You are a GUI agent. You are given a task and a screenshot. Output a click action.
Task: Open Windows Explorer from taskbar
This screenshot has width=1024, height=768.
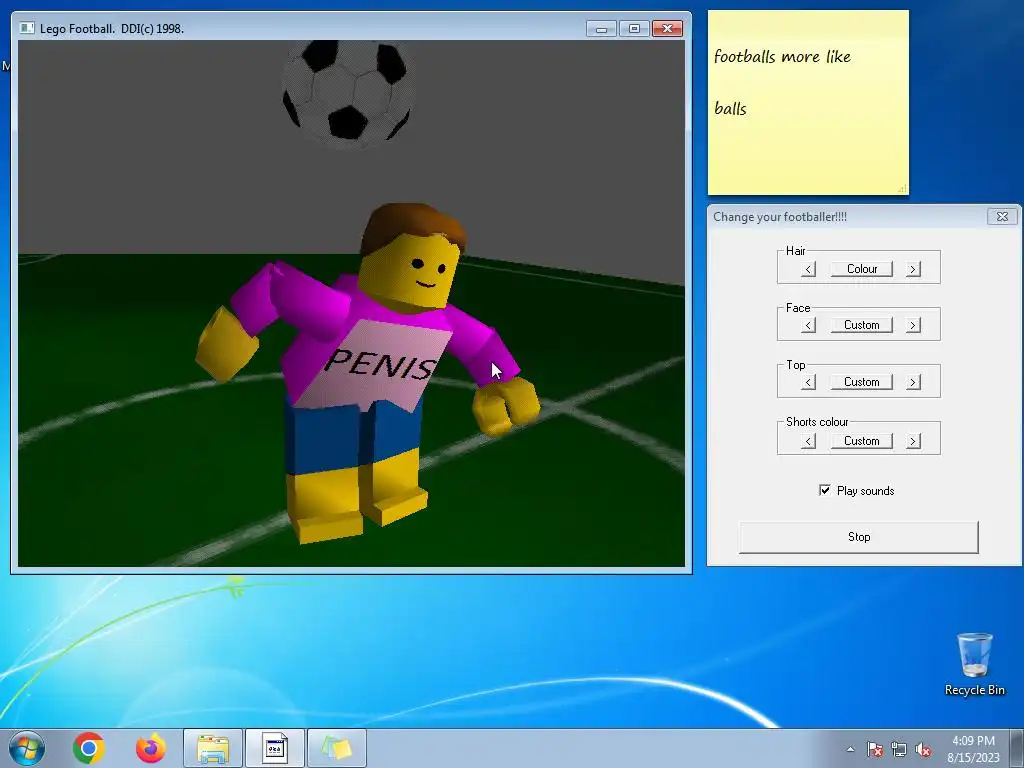click(213, 748)
